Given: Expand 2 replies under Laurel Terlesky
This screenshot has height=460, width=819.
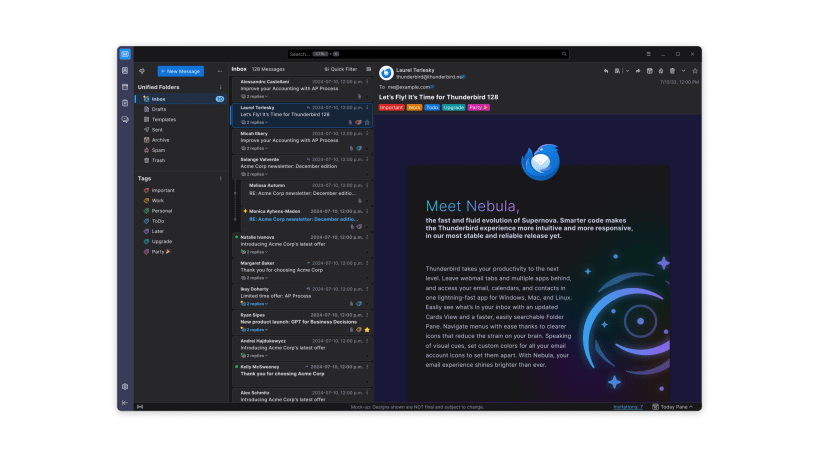Looking at the screenshot, I should pos(254,123).
